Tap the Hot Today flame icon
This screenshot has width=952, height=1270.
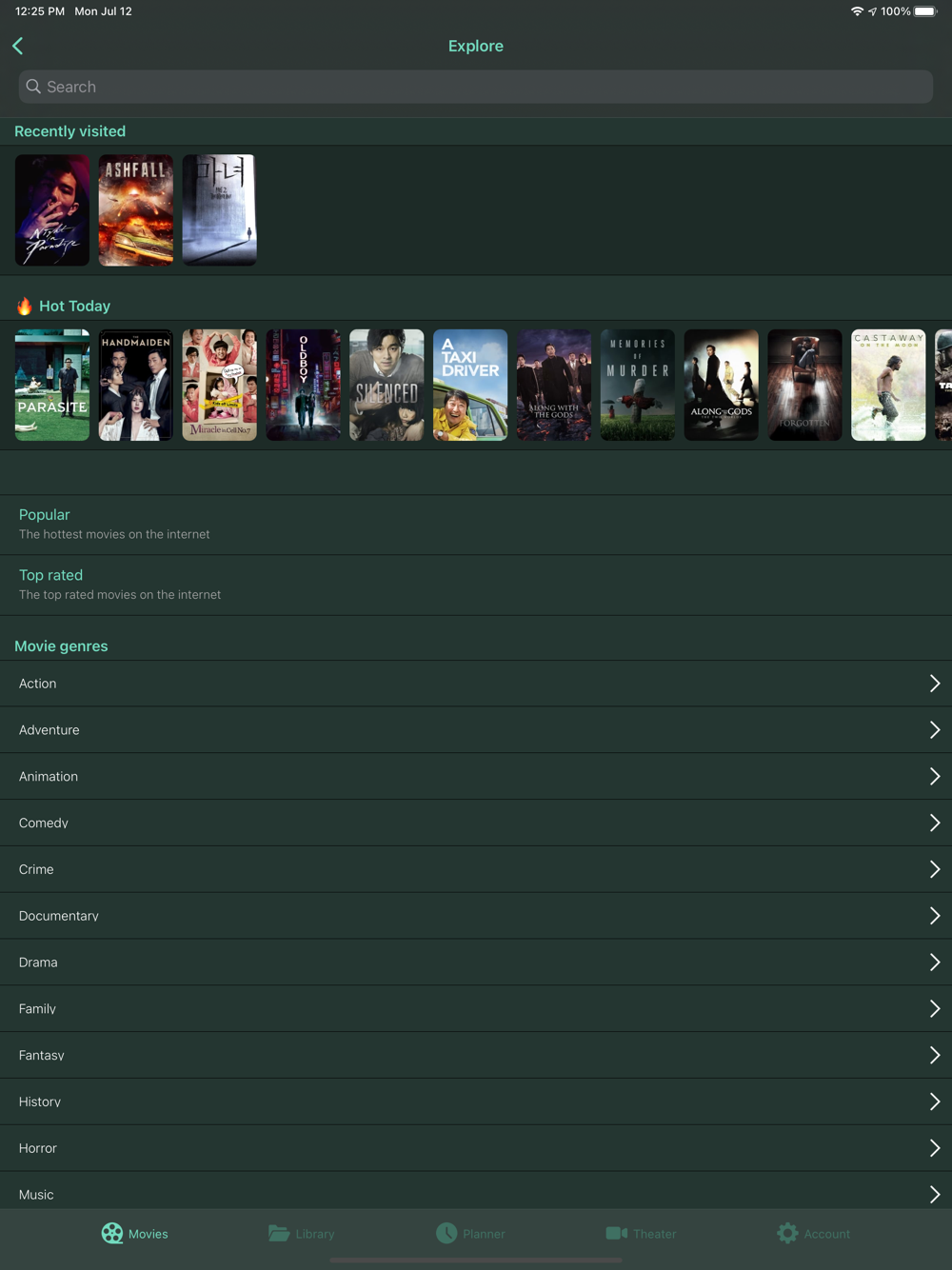click(25, 306)
